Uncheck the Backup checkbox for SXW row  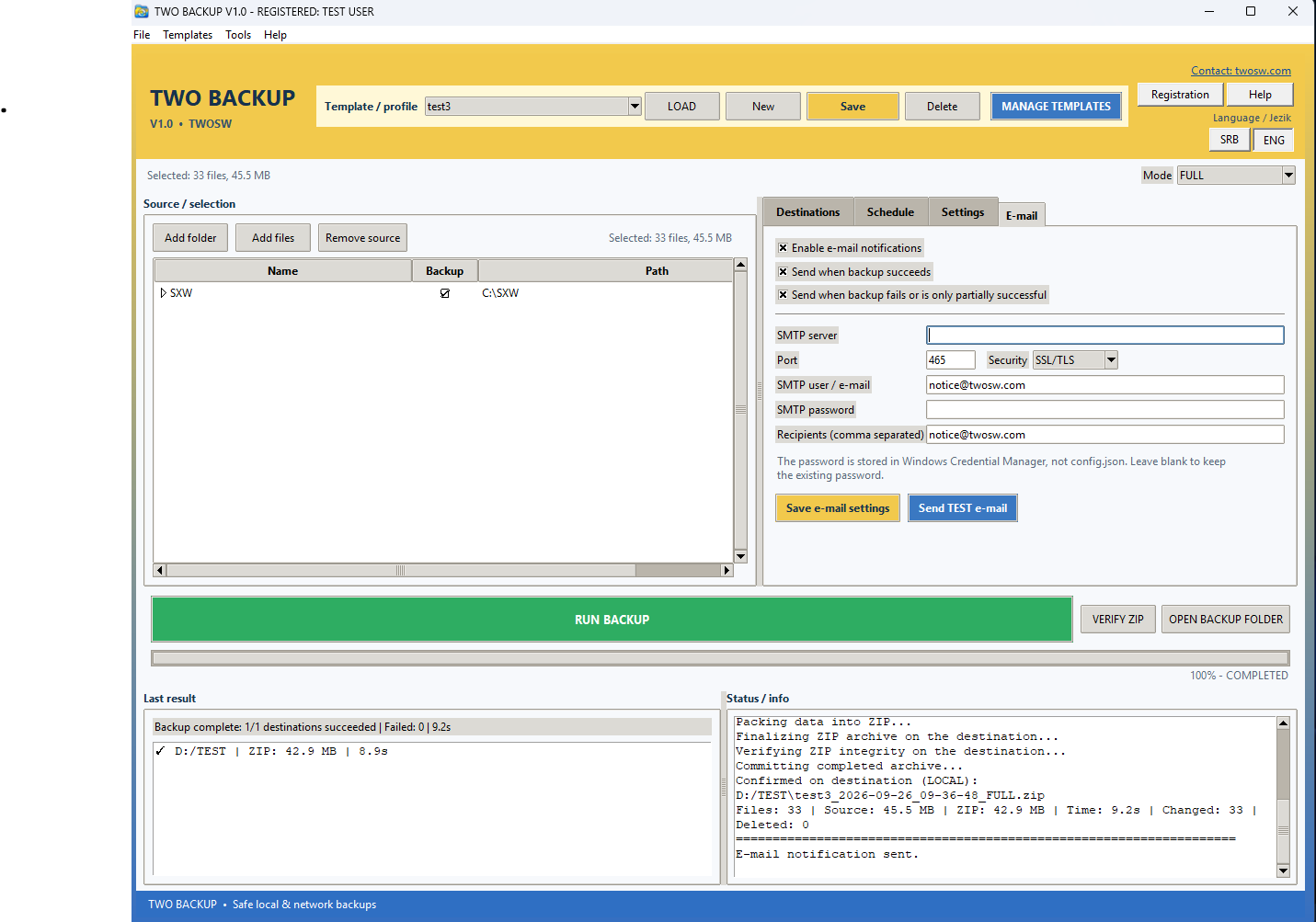(445, 293)
